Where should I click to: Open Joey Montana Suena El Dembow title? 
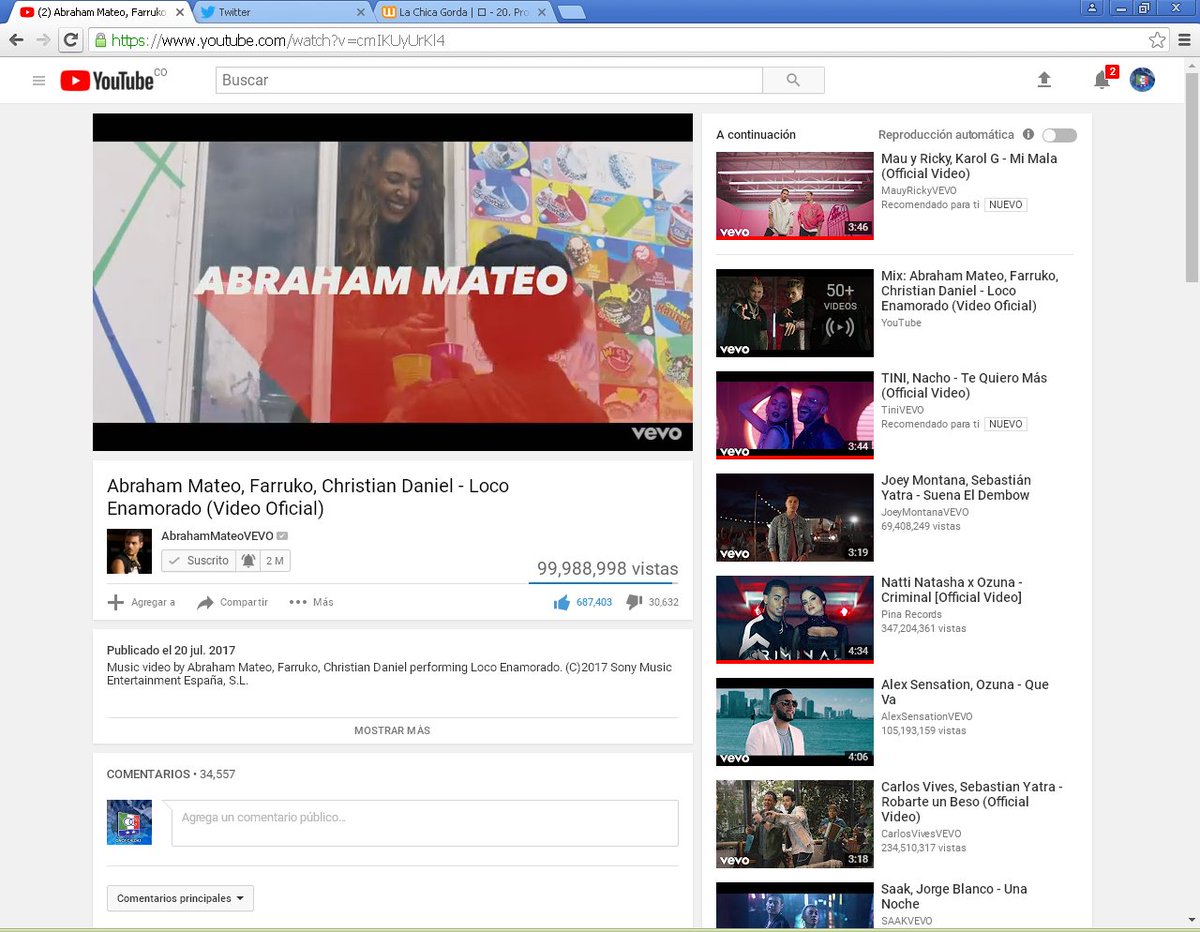(x=956, y=488)
